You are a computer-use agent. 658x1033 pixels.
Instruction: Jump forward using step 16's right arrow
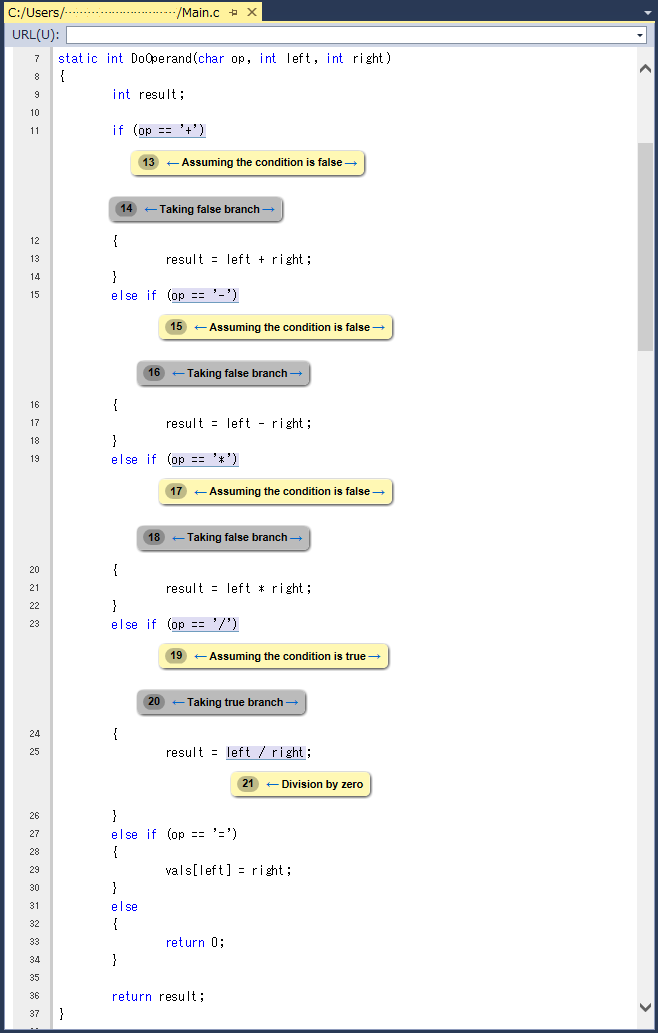pos(295,374)
